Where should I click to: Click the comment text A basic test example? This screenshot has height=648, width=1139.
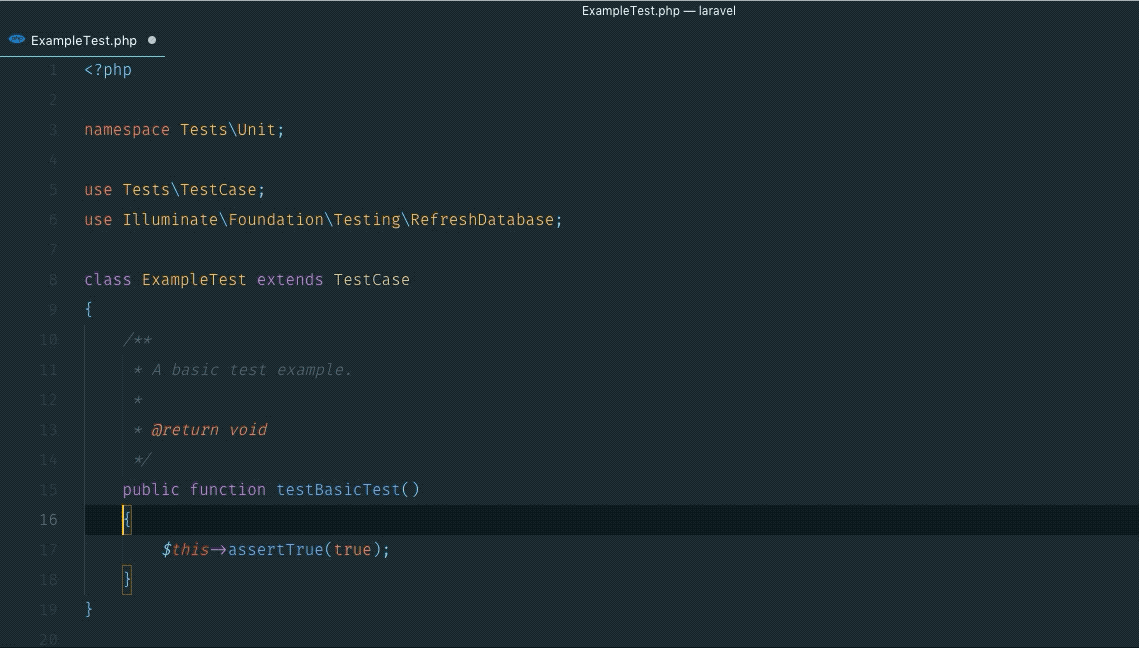[251, 370]
